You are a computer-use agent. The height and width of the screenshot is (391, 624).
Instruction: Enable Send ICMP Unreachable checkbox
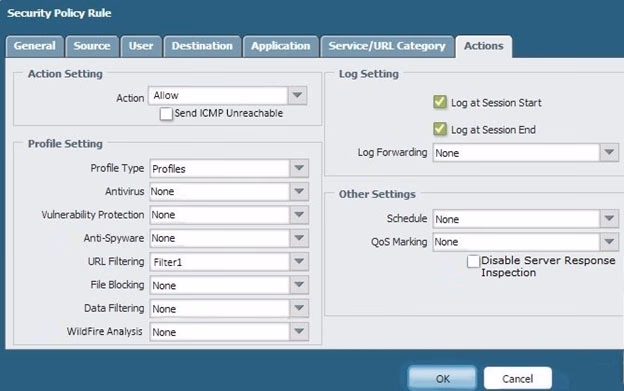(x=166, y=114)
